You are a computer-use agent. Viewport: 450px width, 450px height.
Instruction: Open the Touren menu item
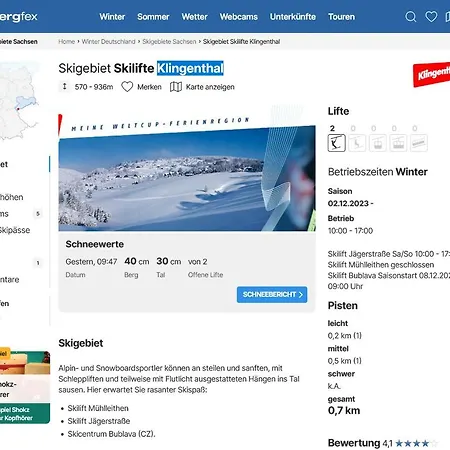click(341, 17)
